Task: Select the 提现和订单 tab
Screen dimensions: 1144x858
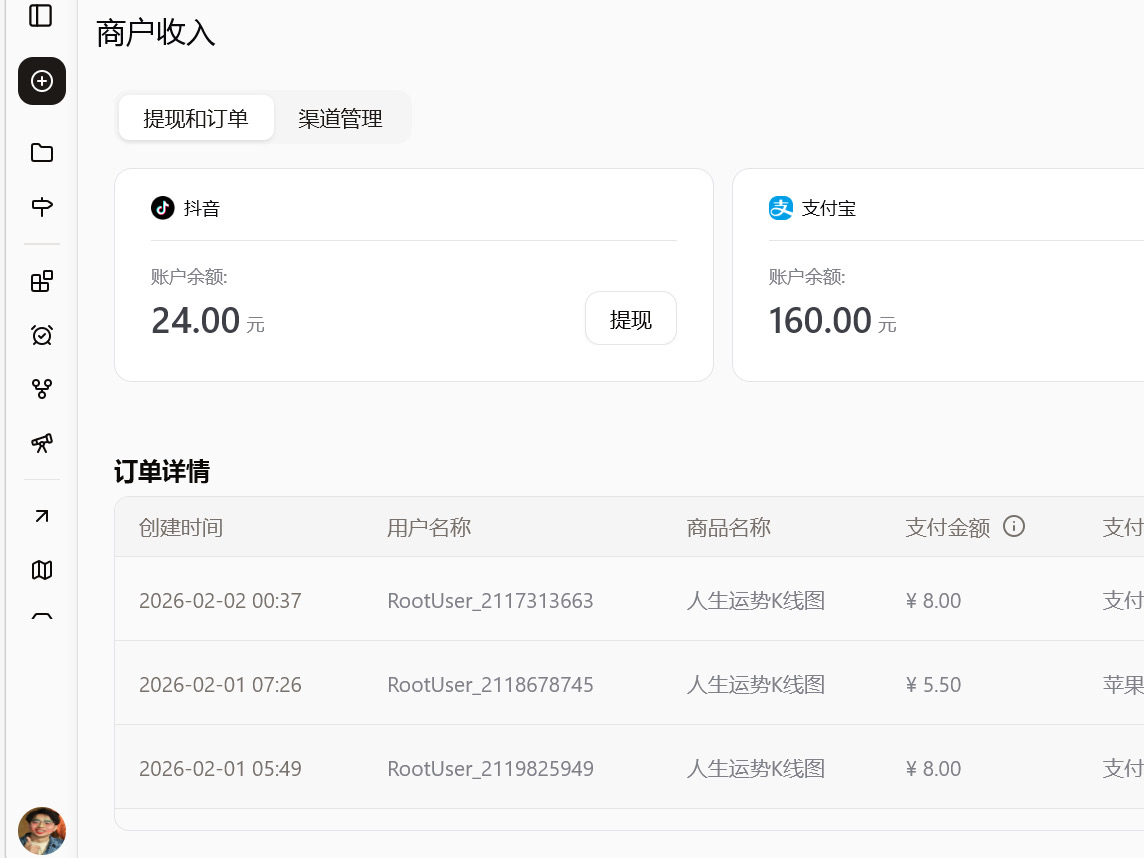Action: [x=196, y=119]
